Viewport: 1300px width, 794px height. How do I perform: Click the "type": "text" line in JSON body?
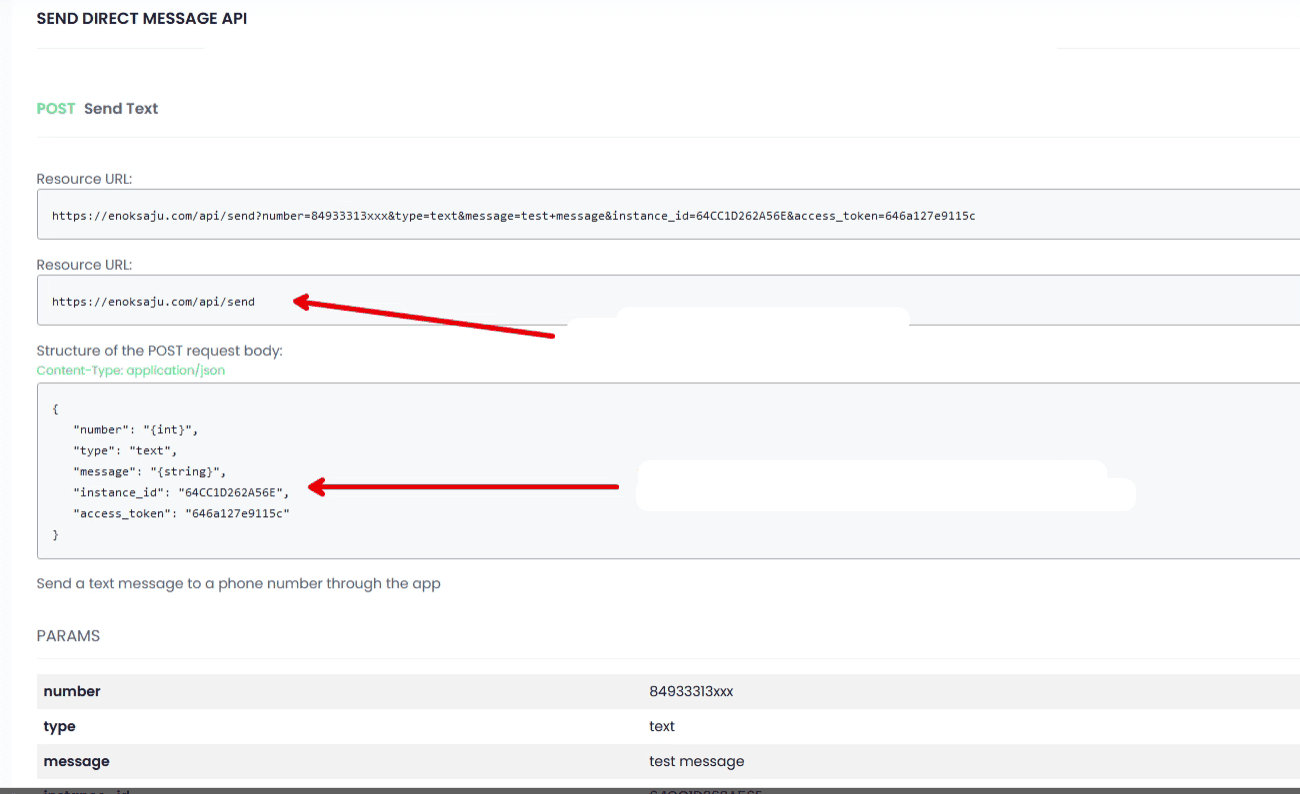click(125, 450)
